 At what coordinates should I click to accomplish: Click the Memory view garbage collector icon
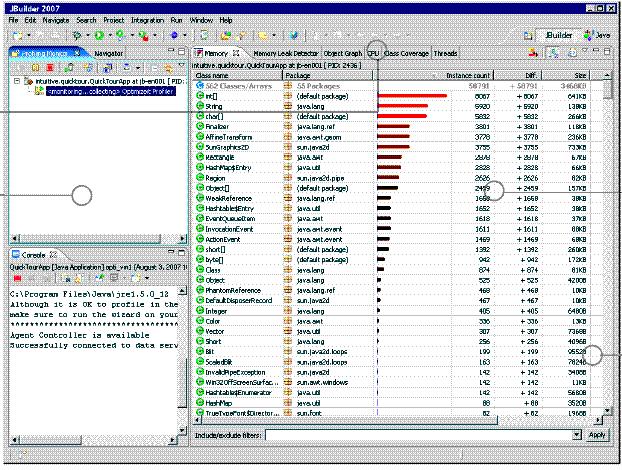pos(553,53)
